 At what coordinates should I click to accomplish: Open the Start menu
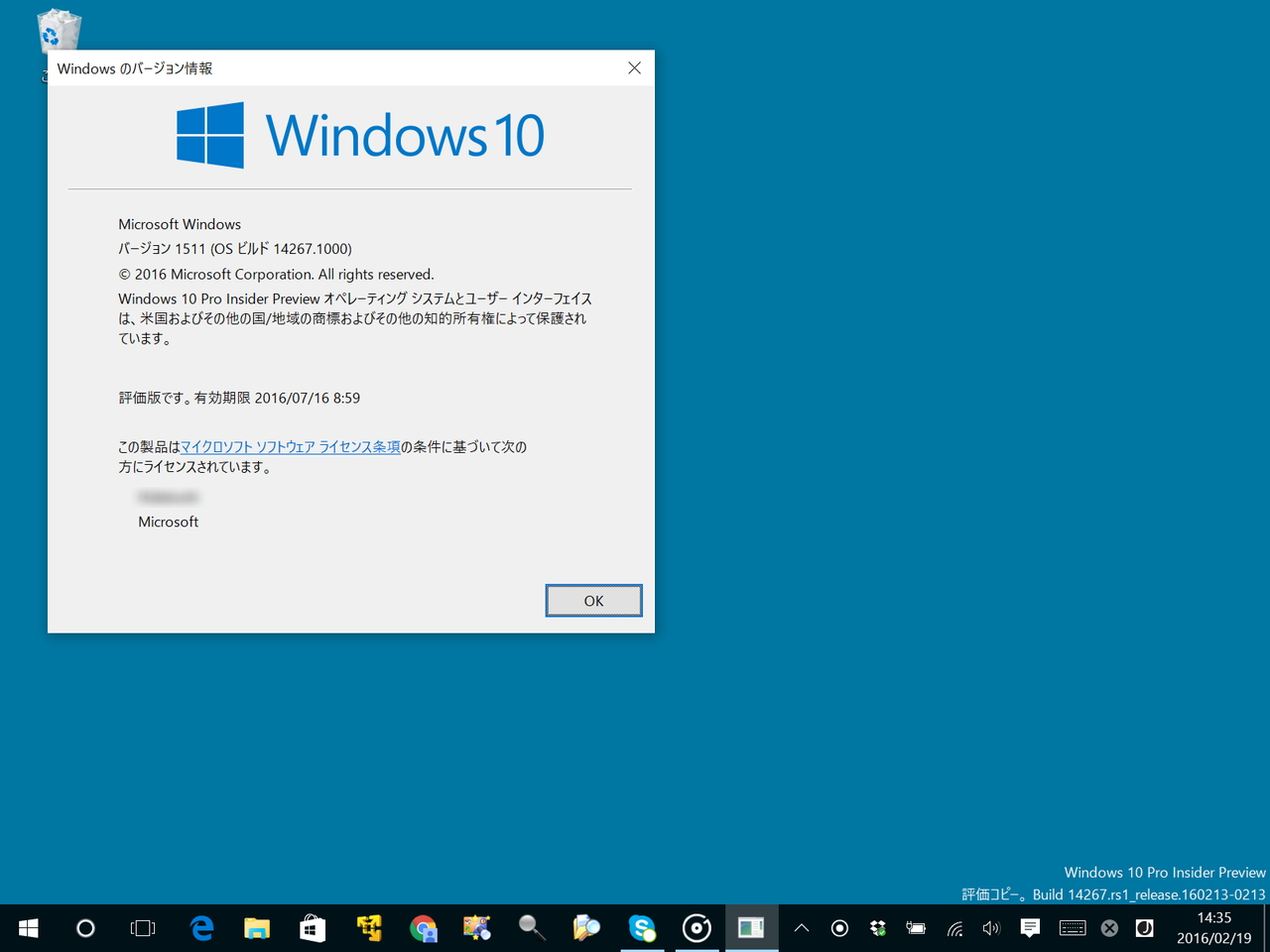(x=28, y=928)
